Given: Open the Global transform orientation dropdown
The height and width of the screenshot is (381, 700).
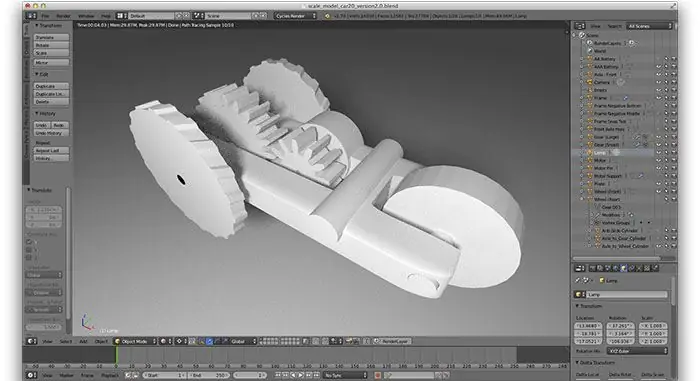Looking at the screenshot, I should click(243, 341).
